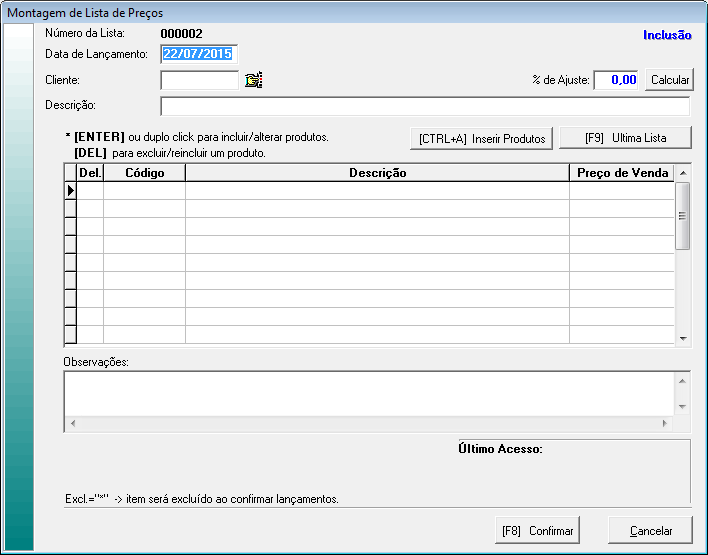708x555 pixels.
Task: Click the Observações scroll left arrow
Action: 72,424
